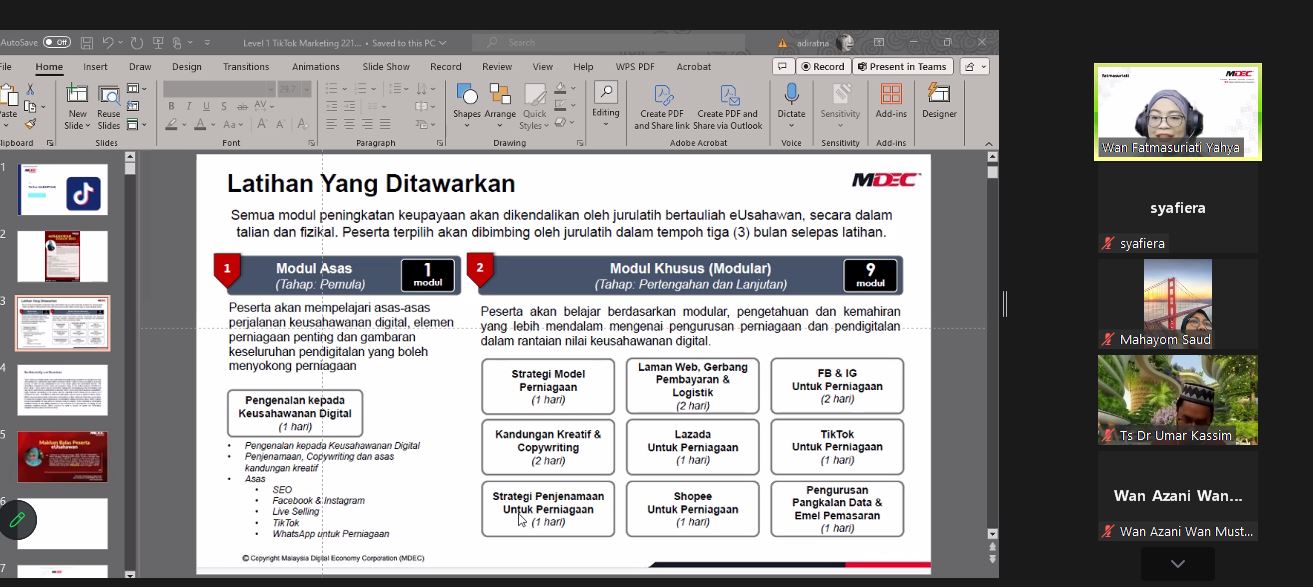Select the Format Painter brush
The width and height of the screenshot is (1313, 587).
[31, 124]
